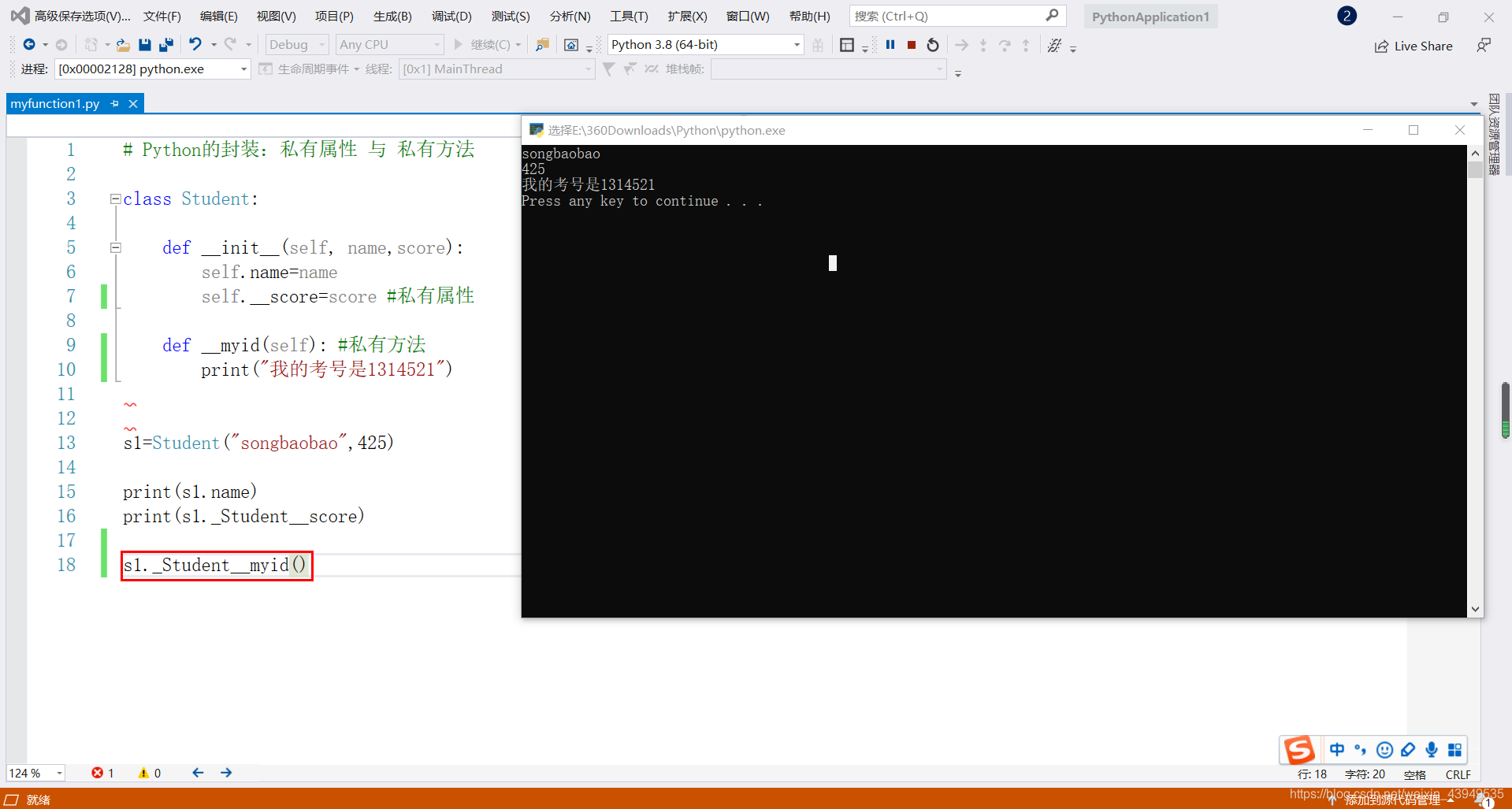
Task: Click the 生命周期事件 lifecycle events button
Action: point(305,69)
